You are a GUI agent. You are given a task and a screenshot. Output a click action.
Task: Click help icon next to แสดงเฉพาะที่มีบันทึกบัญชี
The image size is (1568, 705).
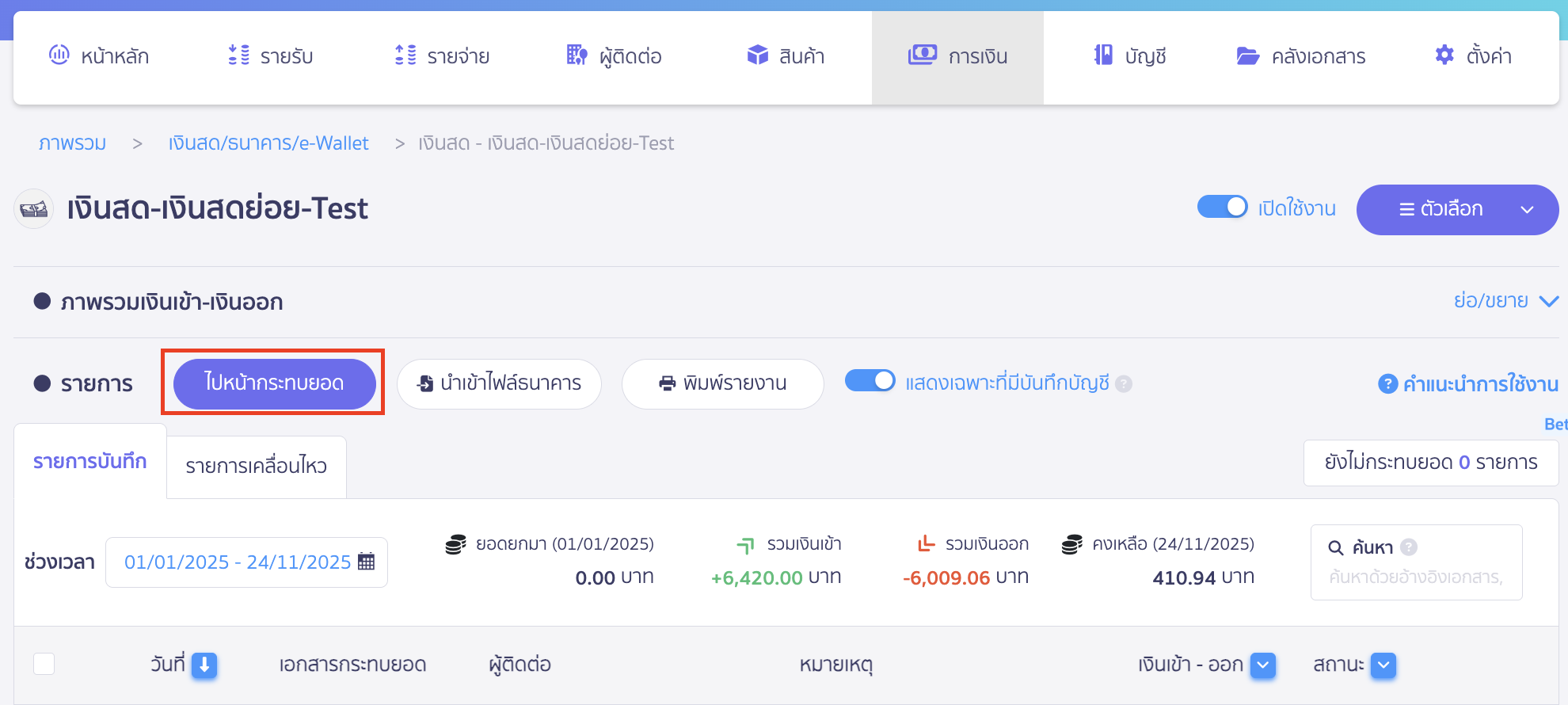coord(1123,384)
